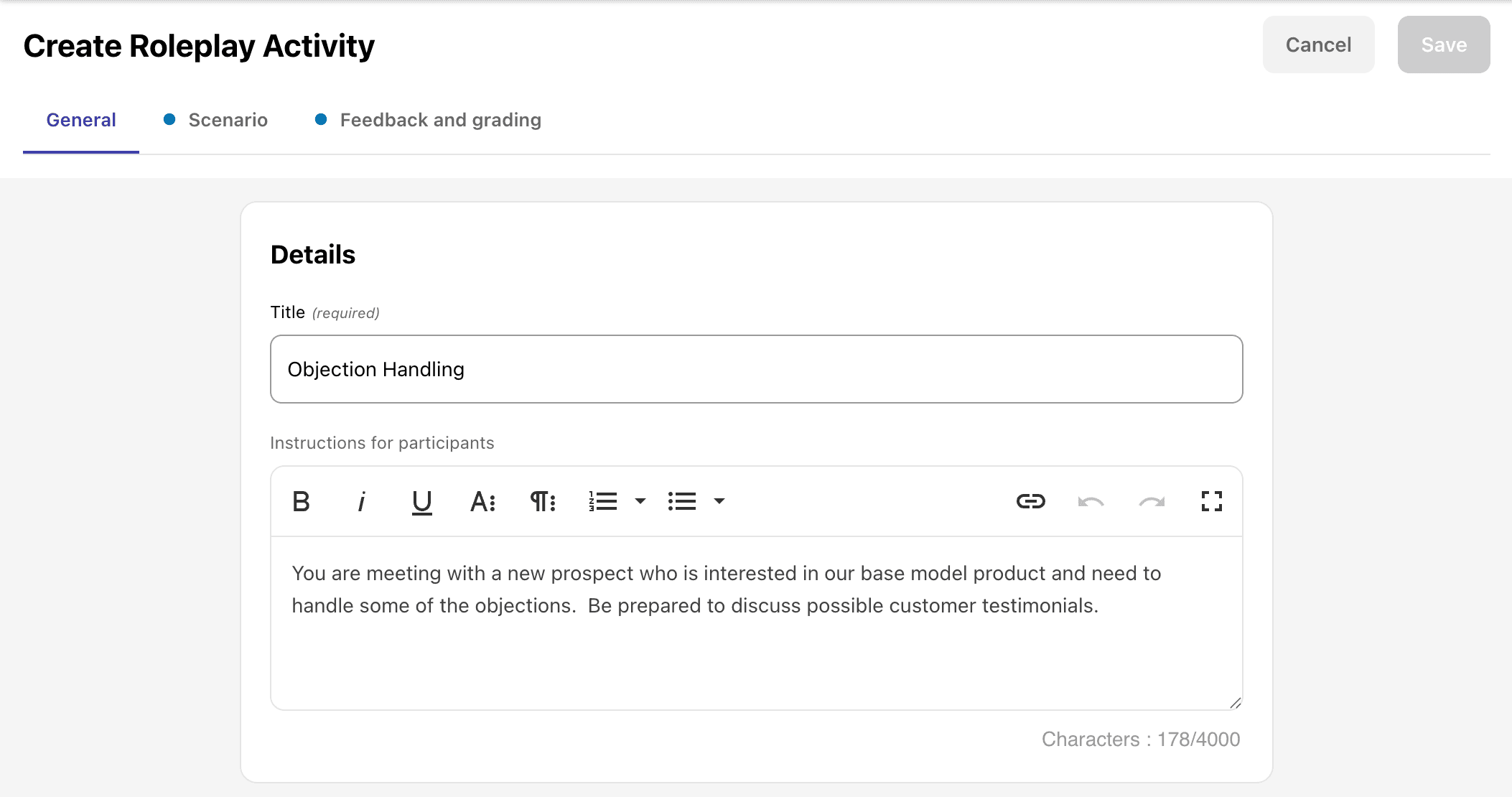Expand the ordered list style dropdown
The width and height of the screenshot is (1512, 797).
640,501
